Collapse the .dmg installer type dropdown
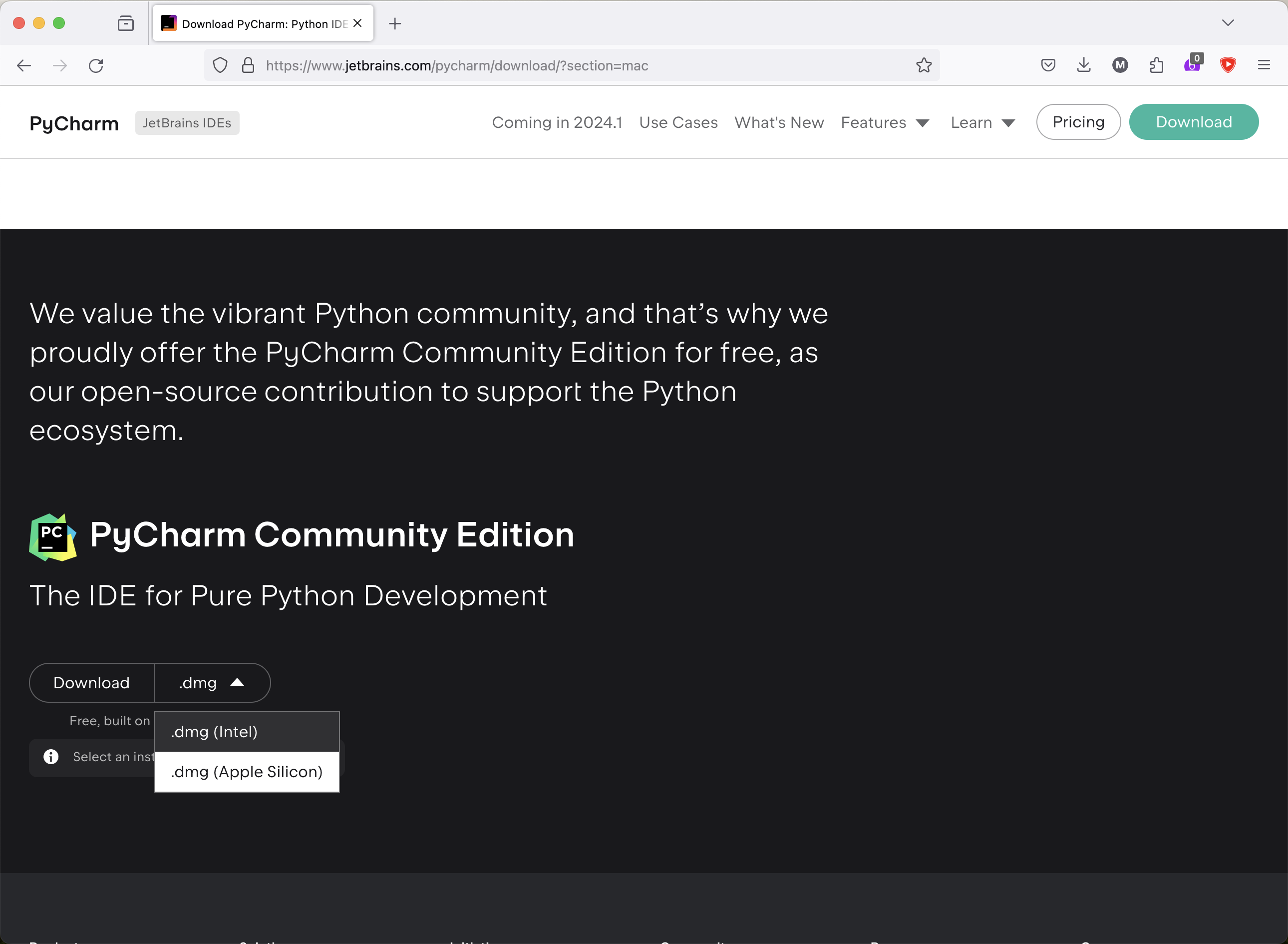This screenshot has height=944, width=1288. [212, 682]
